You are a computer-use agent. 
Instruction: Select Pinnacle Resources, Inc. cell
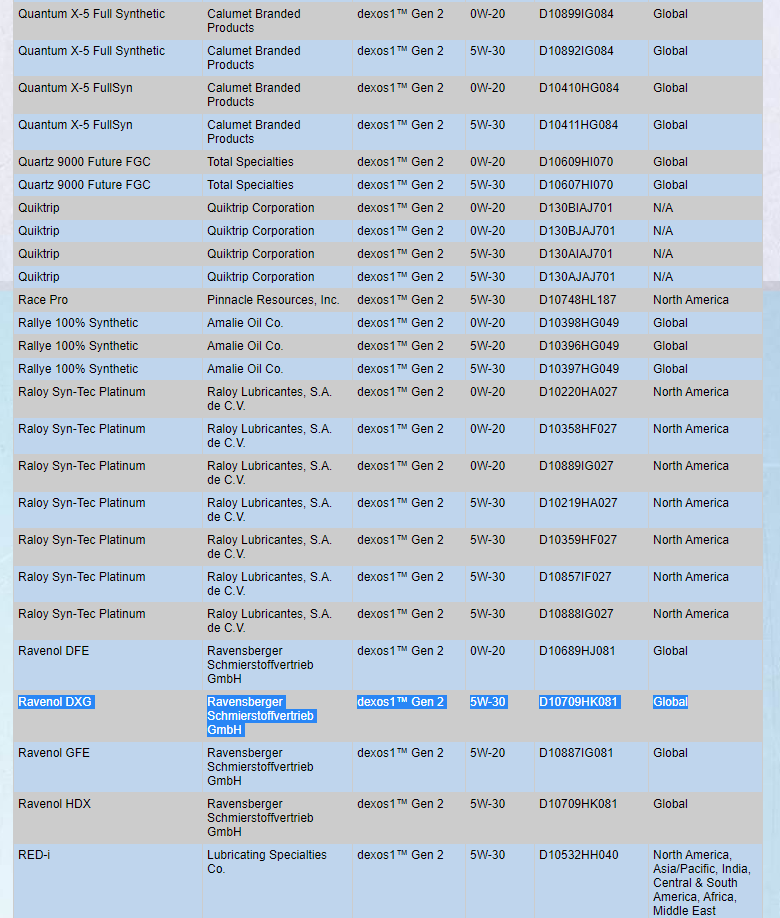[273, 300]
